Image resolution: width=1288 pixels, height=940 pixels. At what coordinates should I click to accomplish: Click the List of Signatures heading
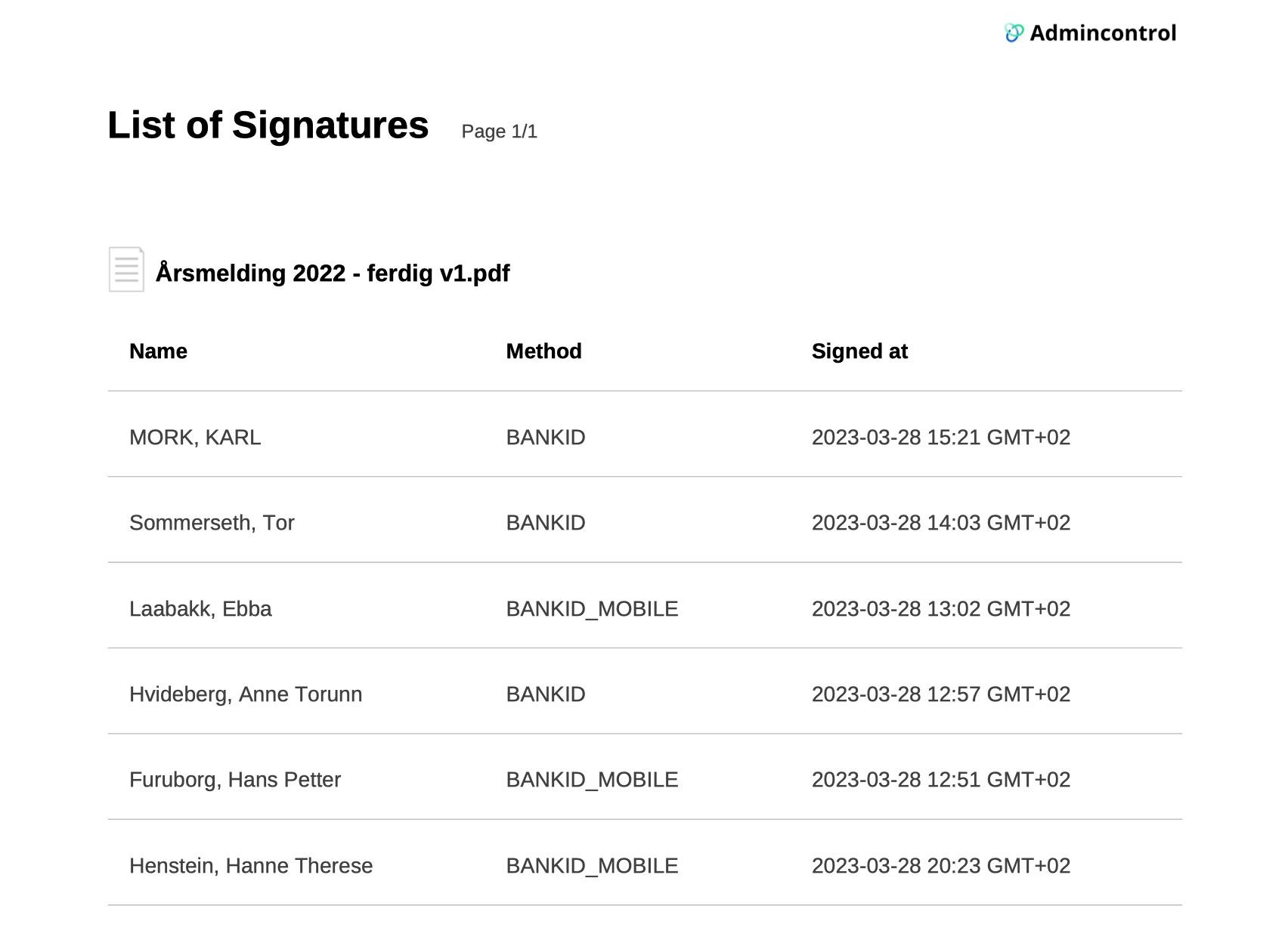coord(268,125)
